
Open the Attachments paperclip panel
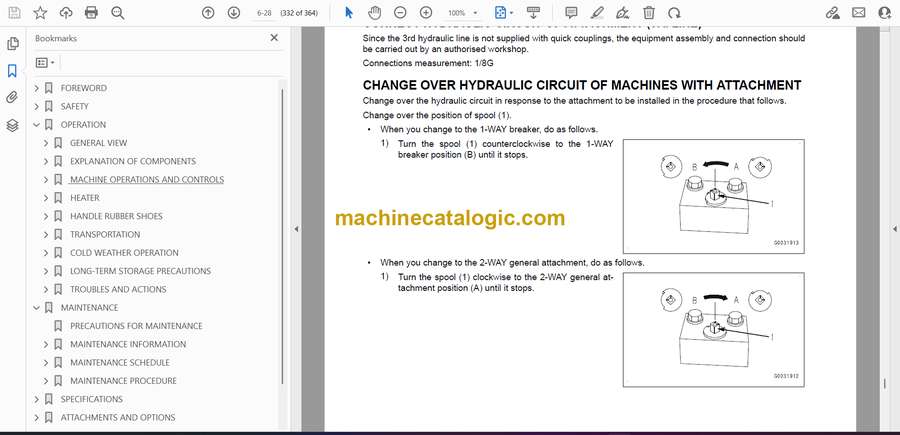13,98
